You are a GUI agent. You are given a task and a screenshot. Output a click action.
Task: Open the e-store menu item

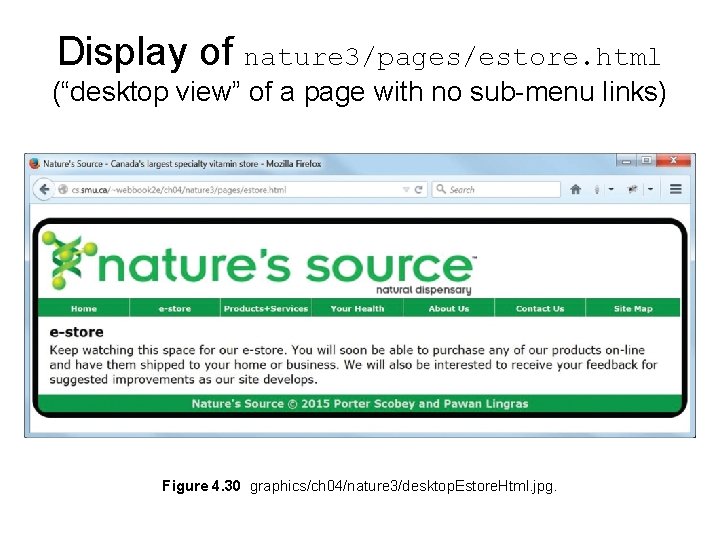pos(175,309)
